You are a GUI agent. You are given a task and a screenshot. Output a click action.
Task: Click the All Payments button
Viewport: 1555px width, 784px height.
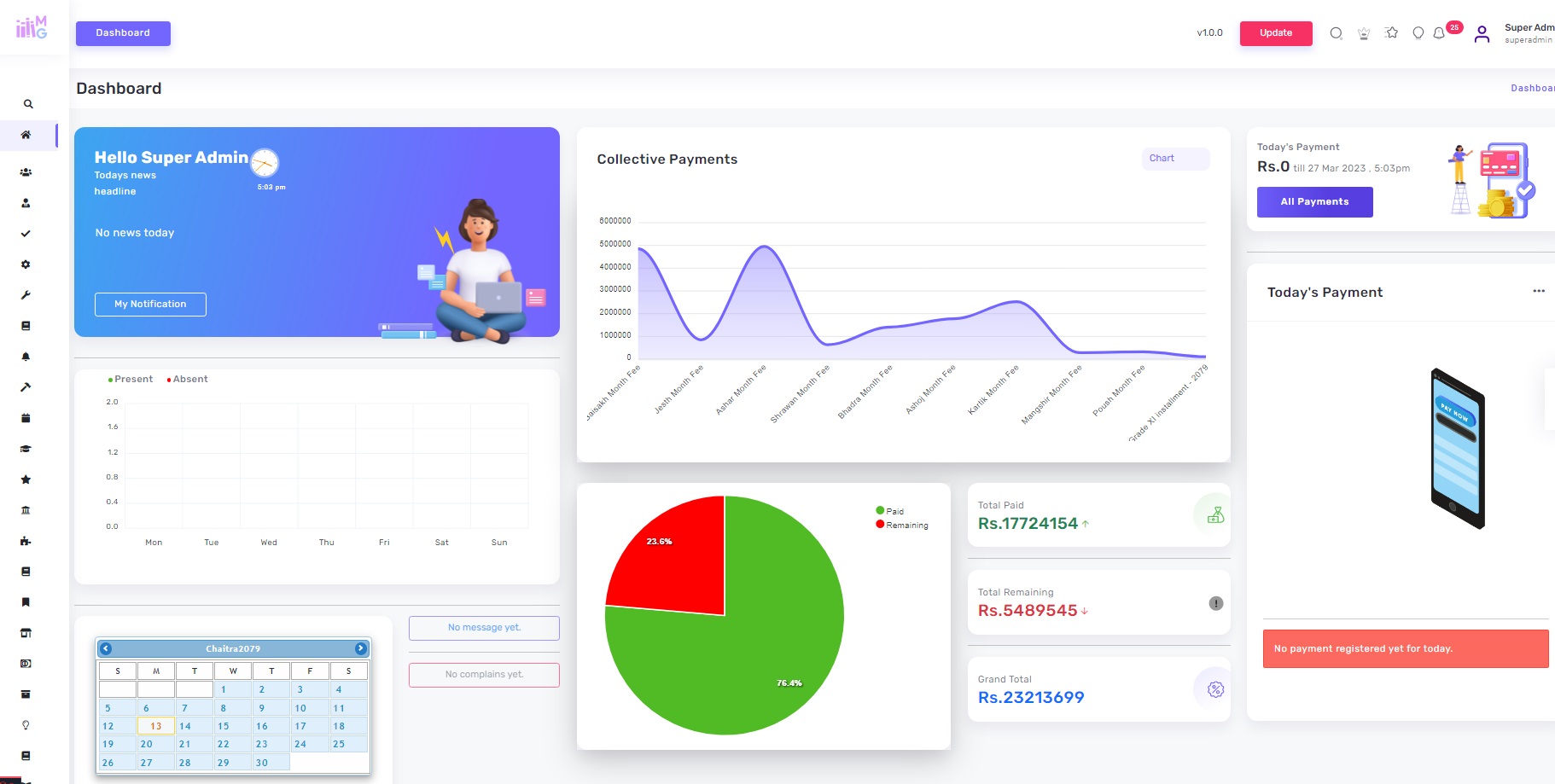pos(1314,202)
